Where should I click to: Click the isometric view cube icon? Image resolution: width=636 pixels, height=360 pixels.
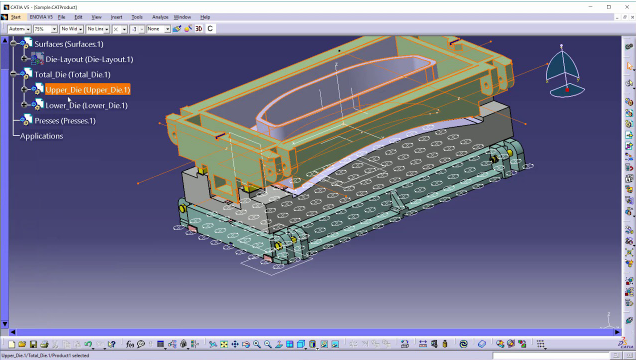point(301,344)
